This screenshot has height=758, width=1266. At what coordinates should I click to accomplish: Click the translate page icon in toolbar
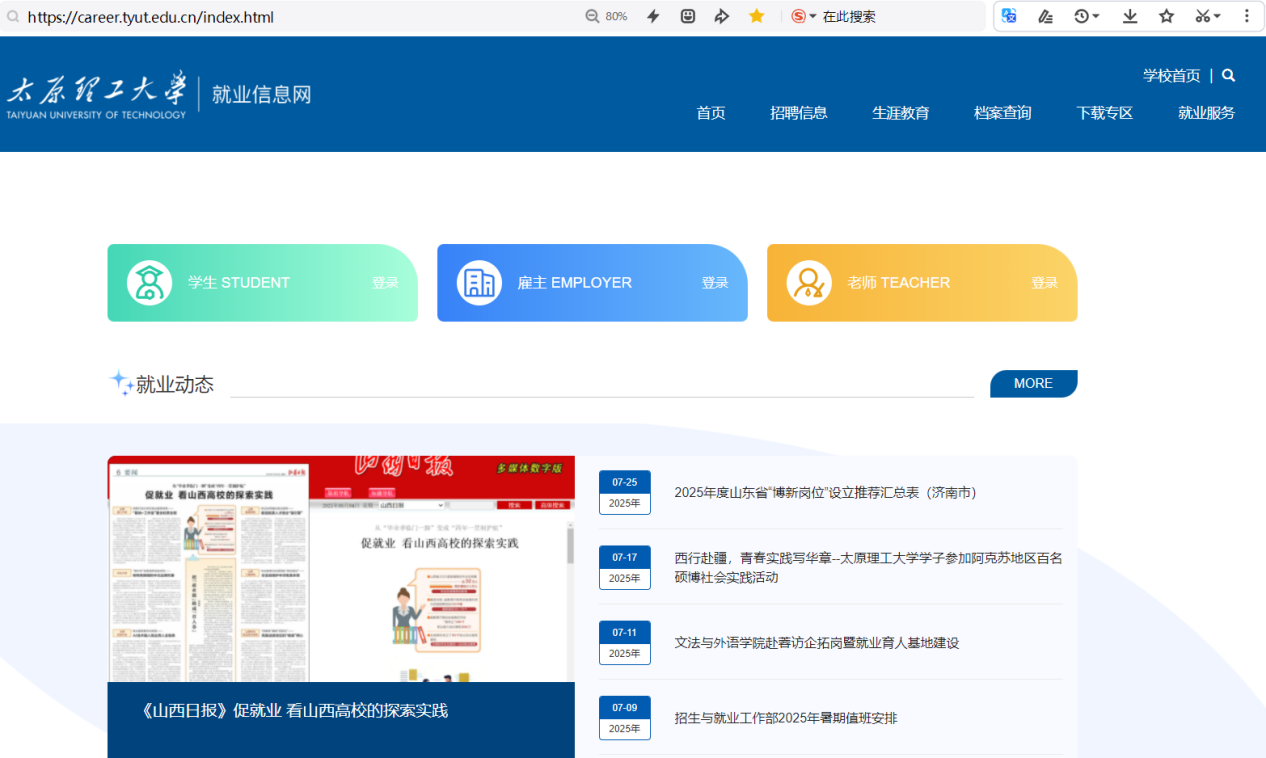[x=1009, y=16]
